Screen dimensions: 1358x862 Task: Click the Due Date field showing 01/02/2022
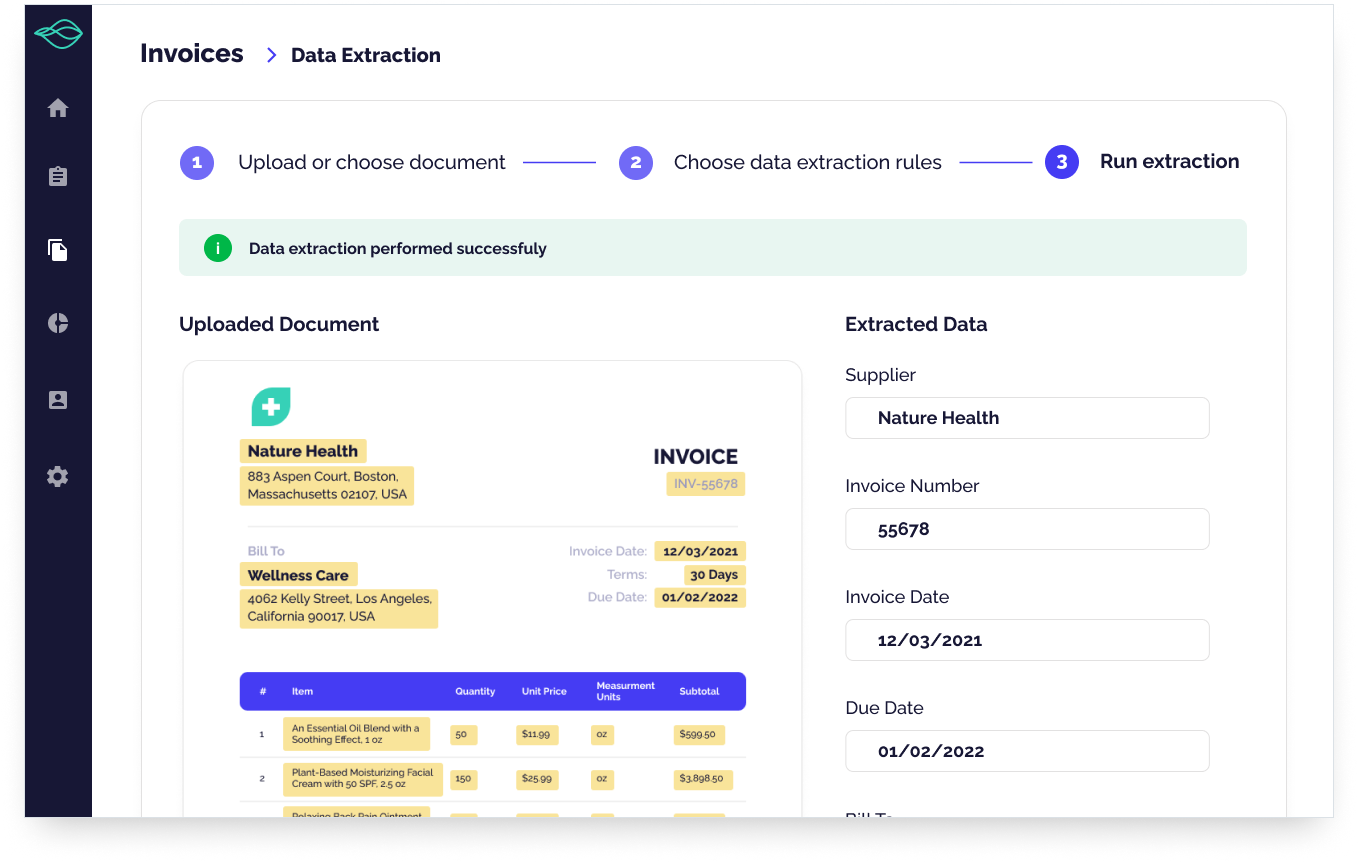1027,751
